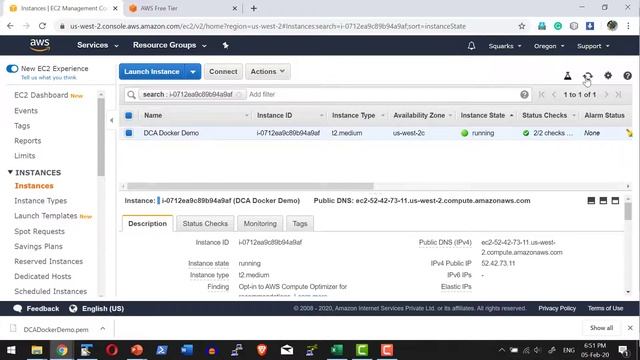The width and height of the screenshot is (640, 360).
Task: Click Tell us what you think link
Action: 49,78
